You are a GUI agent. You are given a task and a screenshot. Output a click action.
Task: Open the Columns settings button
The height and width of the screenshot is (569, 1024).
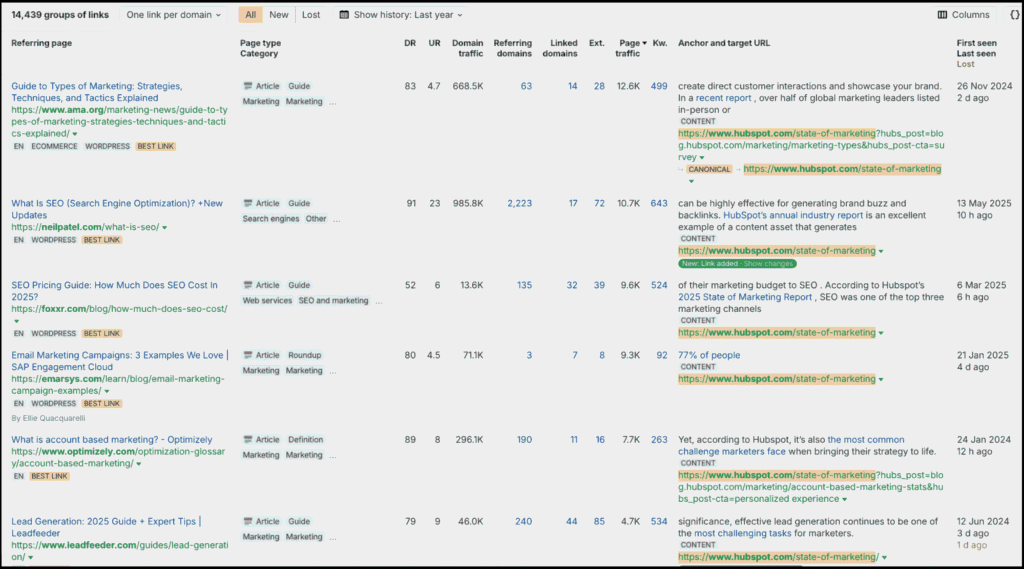coord(963,14)
